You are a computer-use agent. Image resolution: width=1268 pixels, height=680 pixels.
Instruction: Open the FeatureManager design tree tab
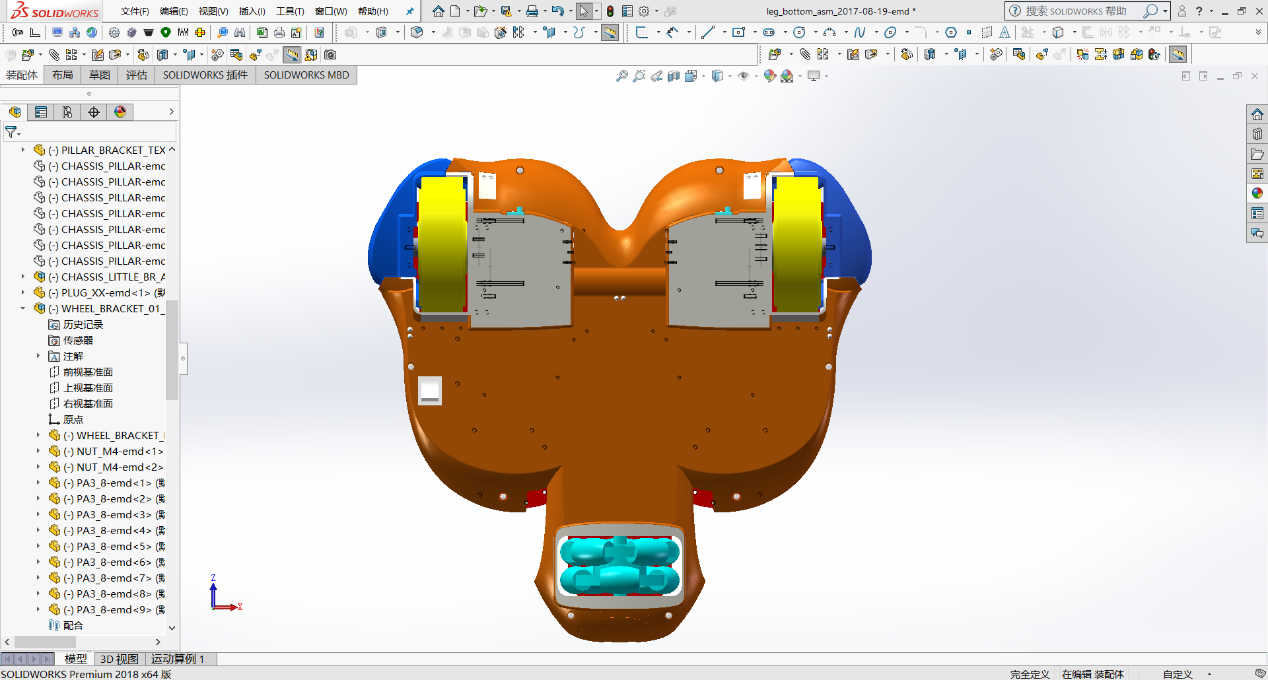pos(14,112)
